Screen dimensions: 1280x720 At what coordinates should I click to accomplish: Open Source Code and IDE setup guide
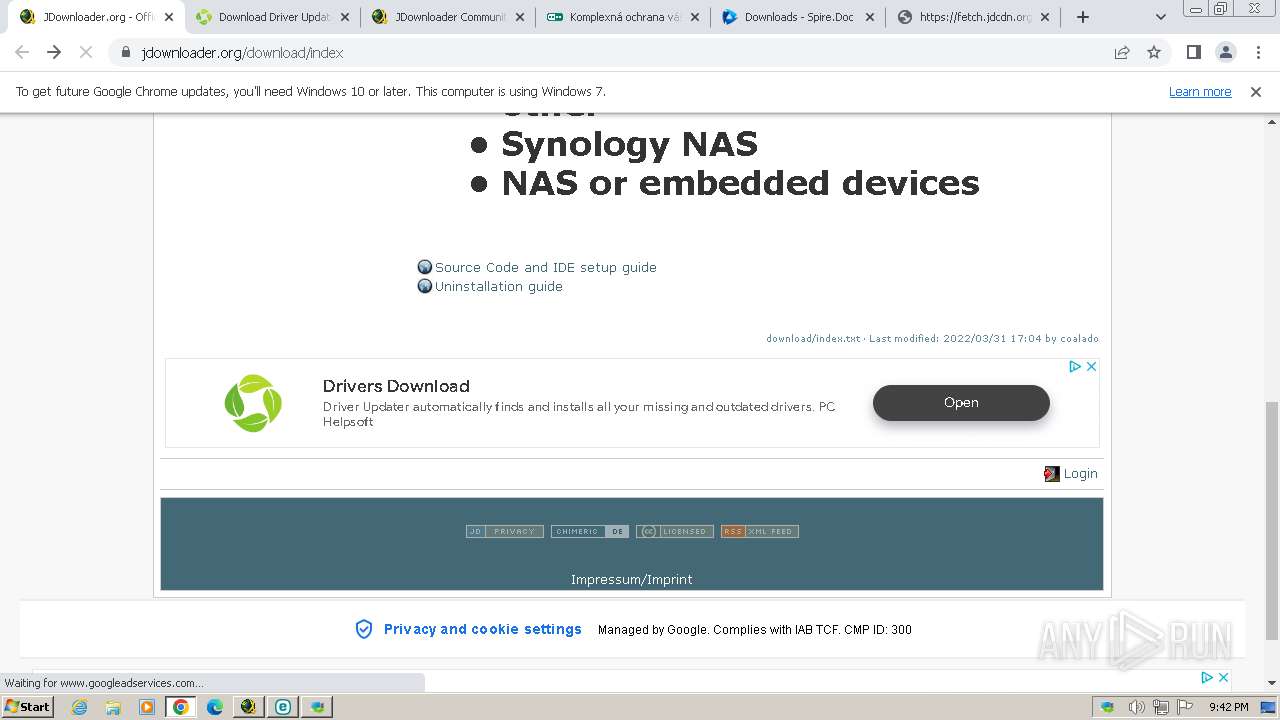(x=546, y=267)
